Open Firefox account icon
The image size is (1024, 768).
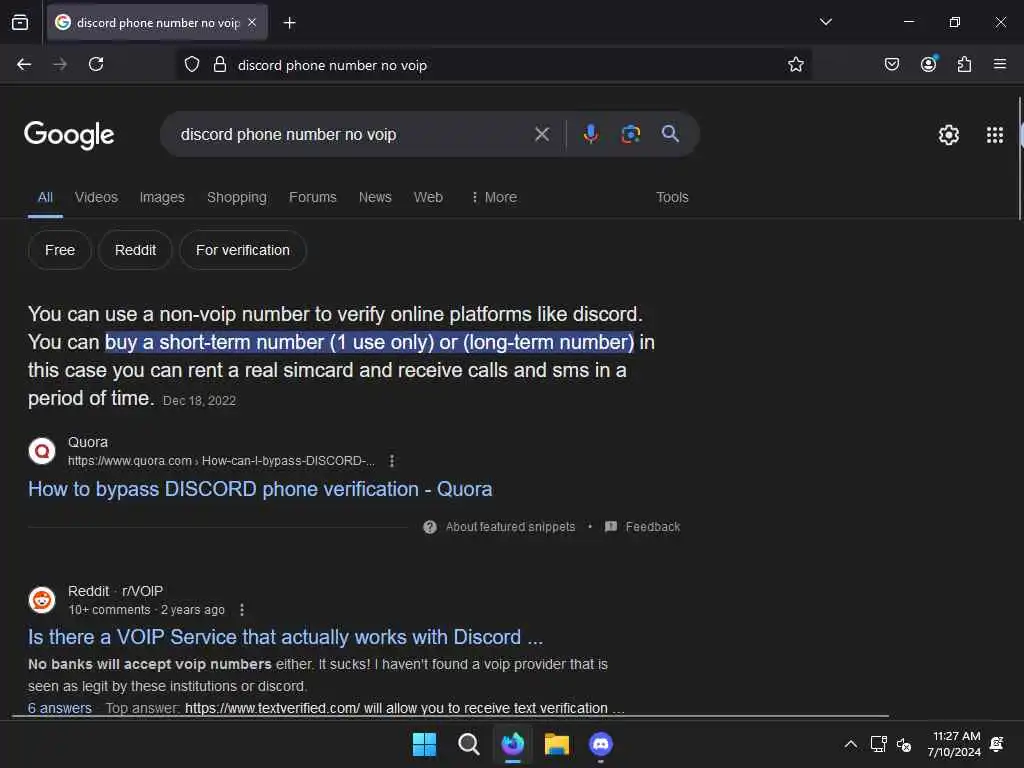pyautogui.click(x=928, y=63)
